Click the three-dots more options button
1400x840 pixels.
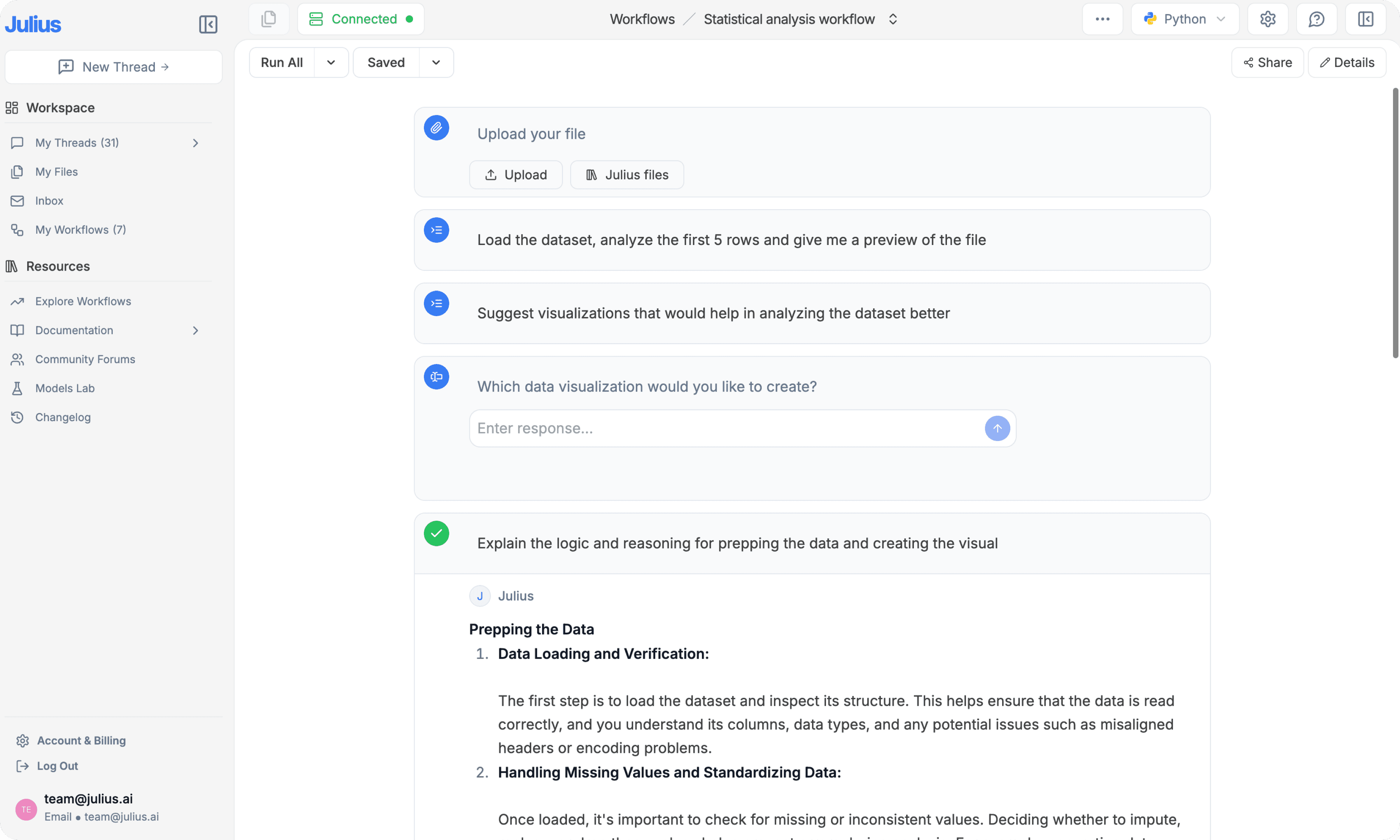1102,19
